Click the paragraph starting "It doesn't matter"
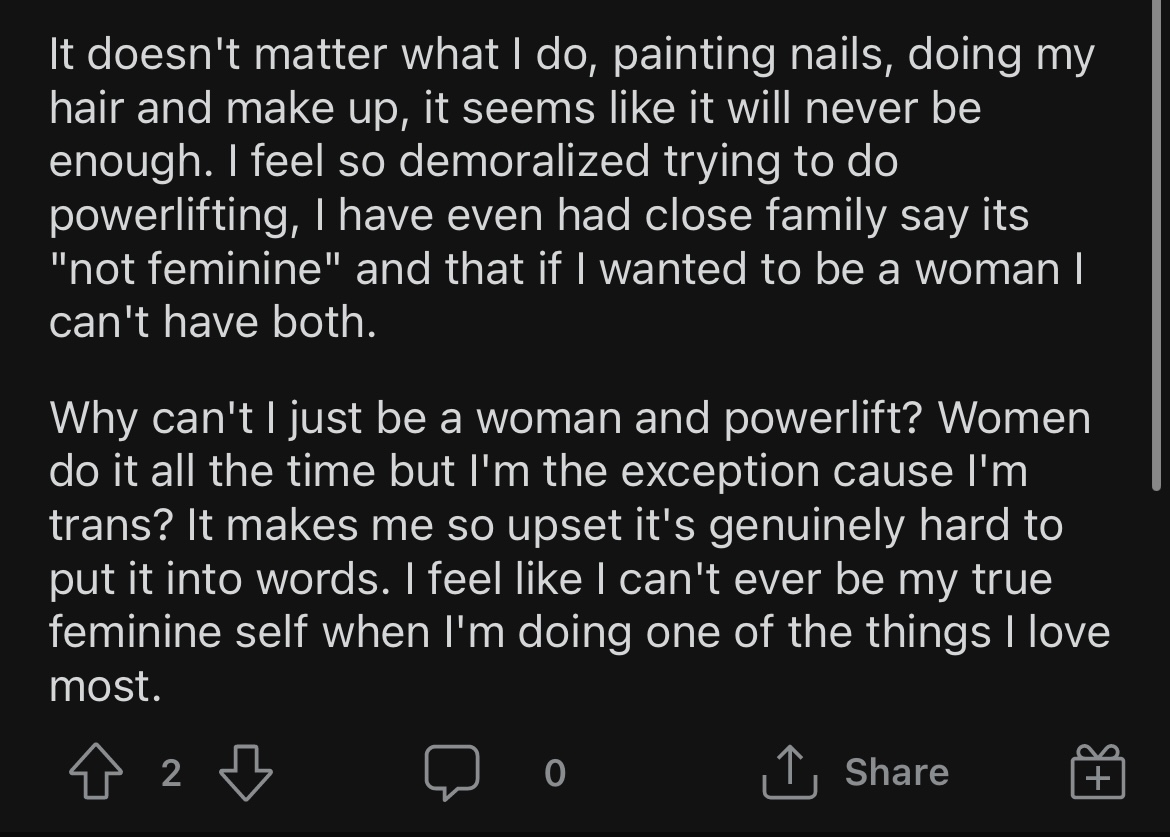This screenshot has height=837, width=1170. tap(572, 188)
